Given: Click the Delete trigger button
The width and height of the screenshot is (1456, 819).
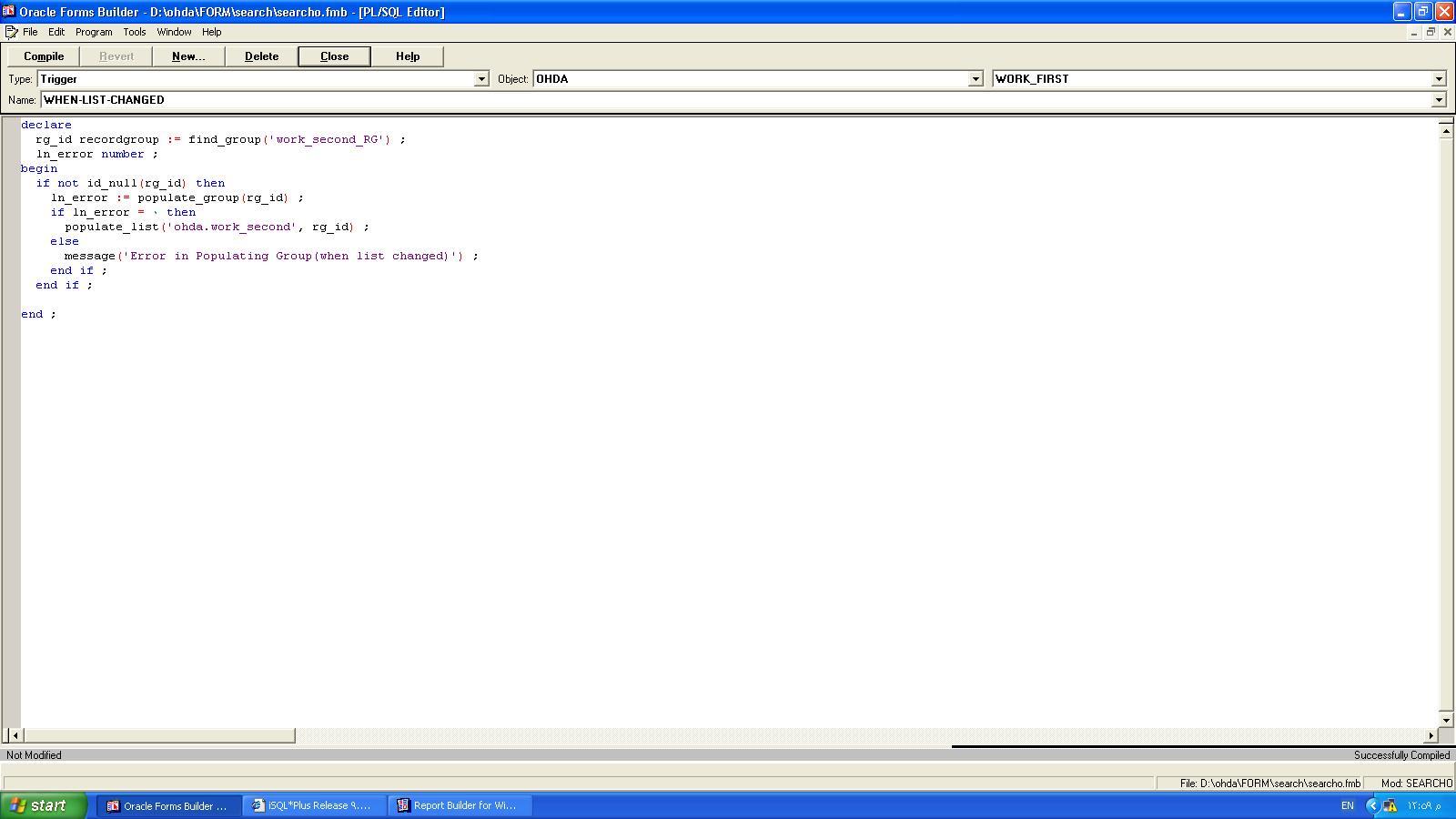Looking at the screenshot, I should [261, 56].
